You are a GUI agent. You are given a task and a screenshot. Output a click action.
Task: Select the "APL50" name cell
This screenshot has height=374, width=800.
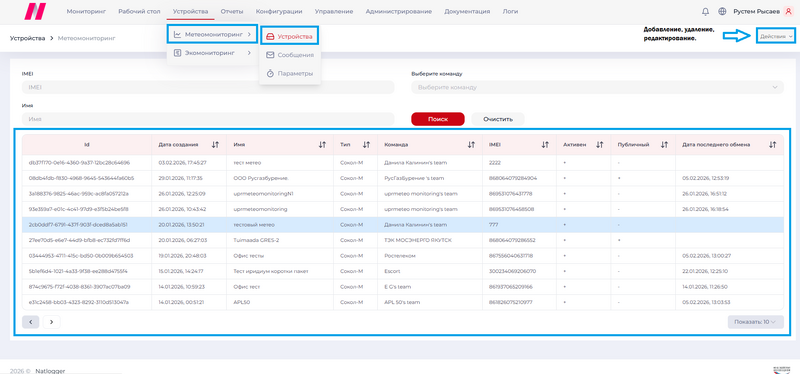280,302
